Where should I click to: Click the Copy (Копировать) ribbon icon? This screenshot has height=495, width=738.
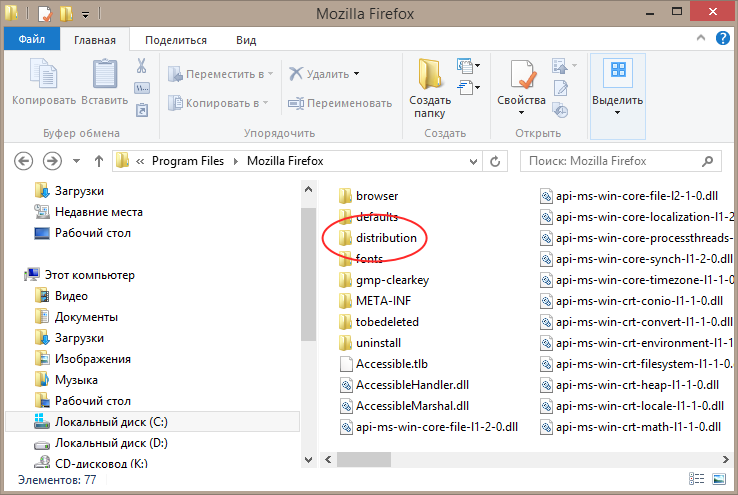(43, 73)
